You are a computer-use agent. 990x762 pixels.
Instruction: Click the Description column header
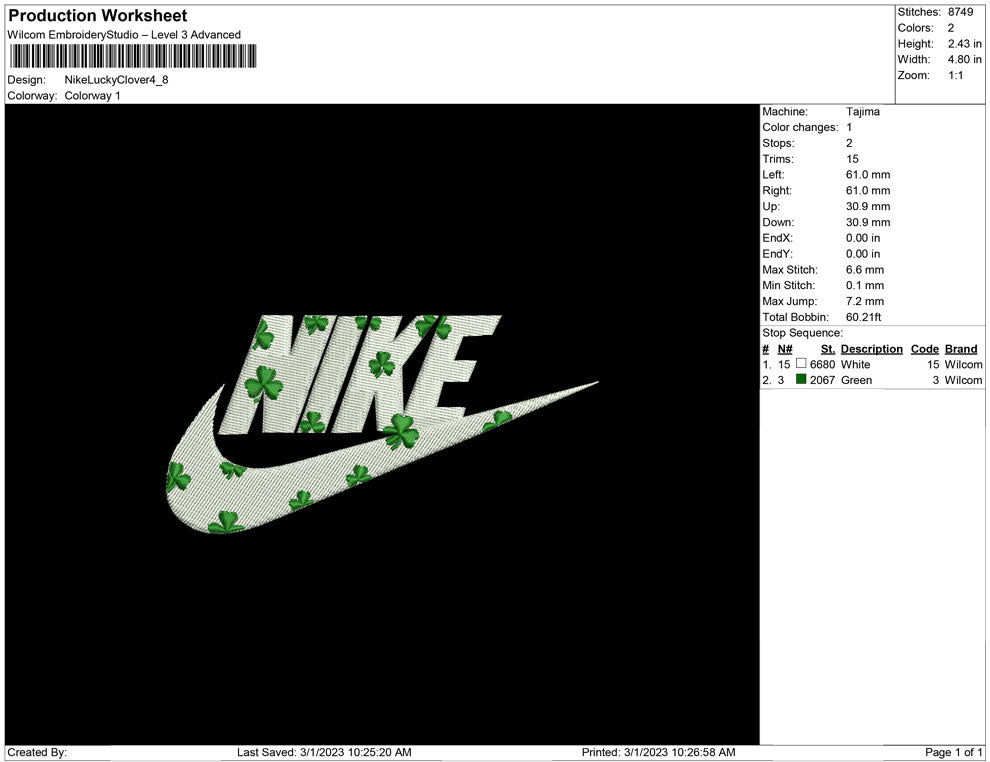pos(871,349)
